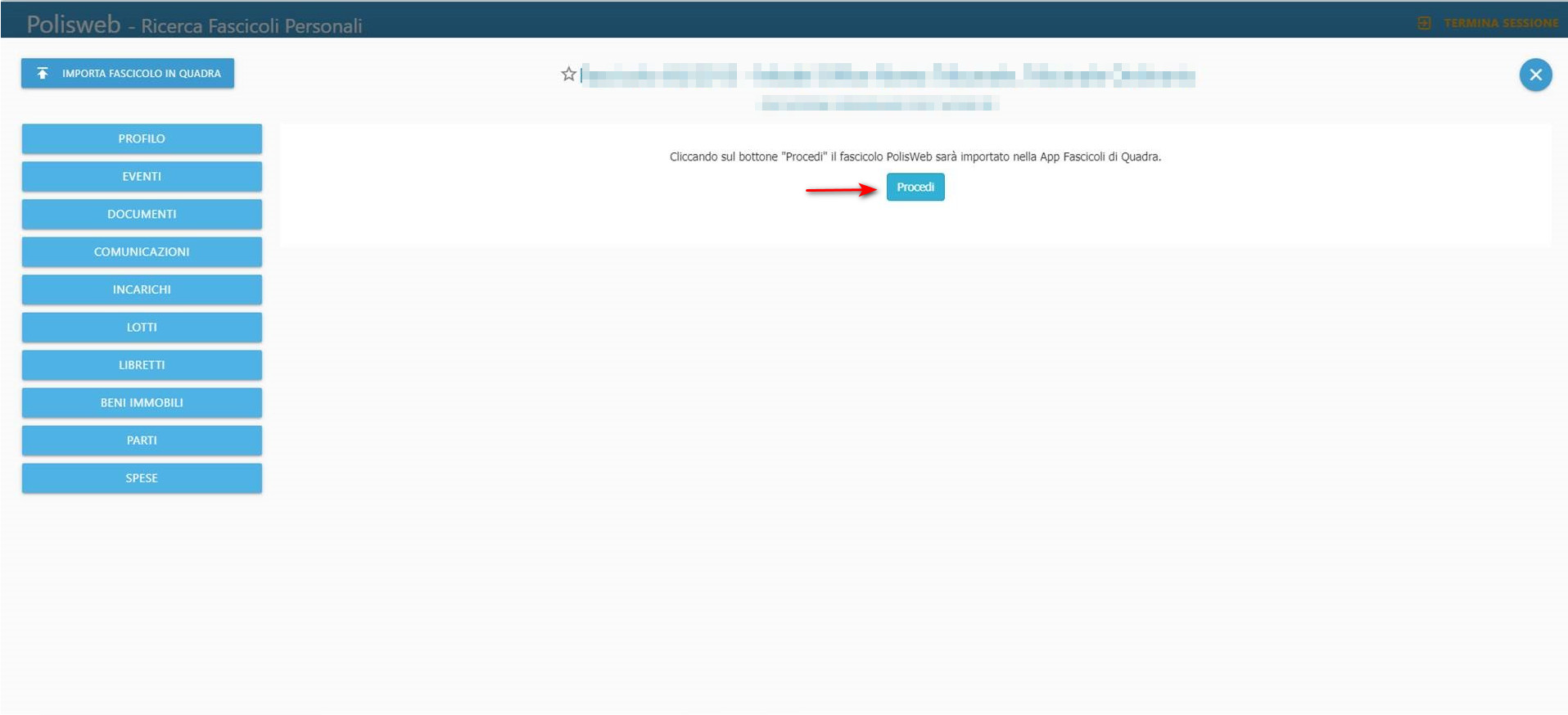Show the Documenti section

point(142,214)
